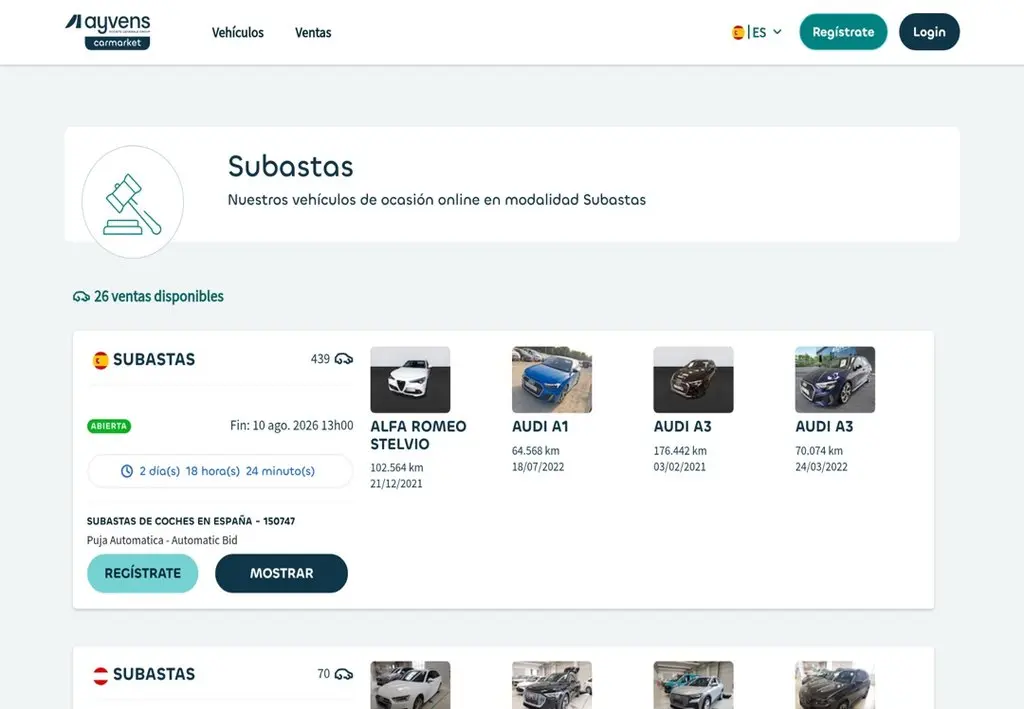
Task: Click the AUDI A3 title dated 24/03/2022
Action: (824, 426)
